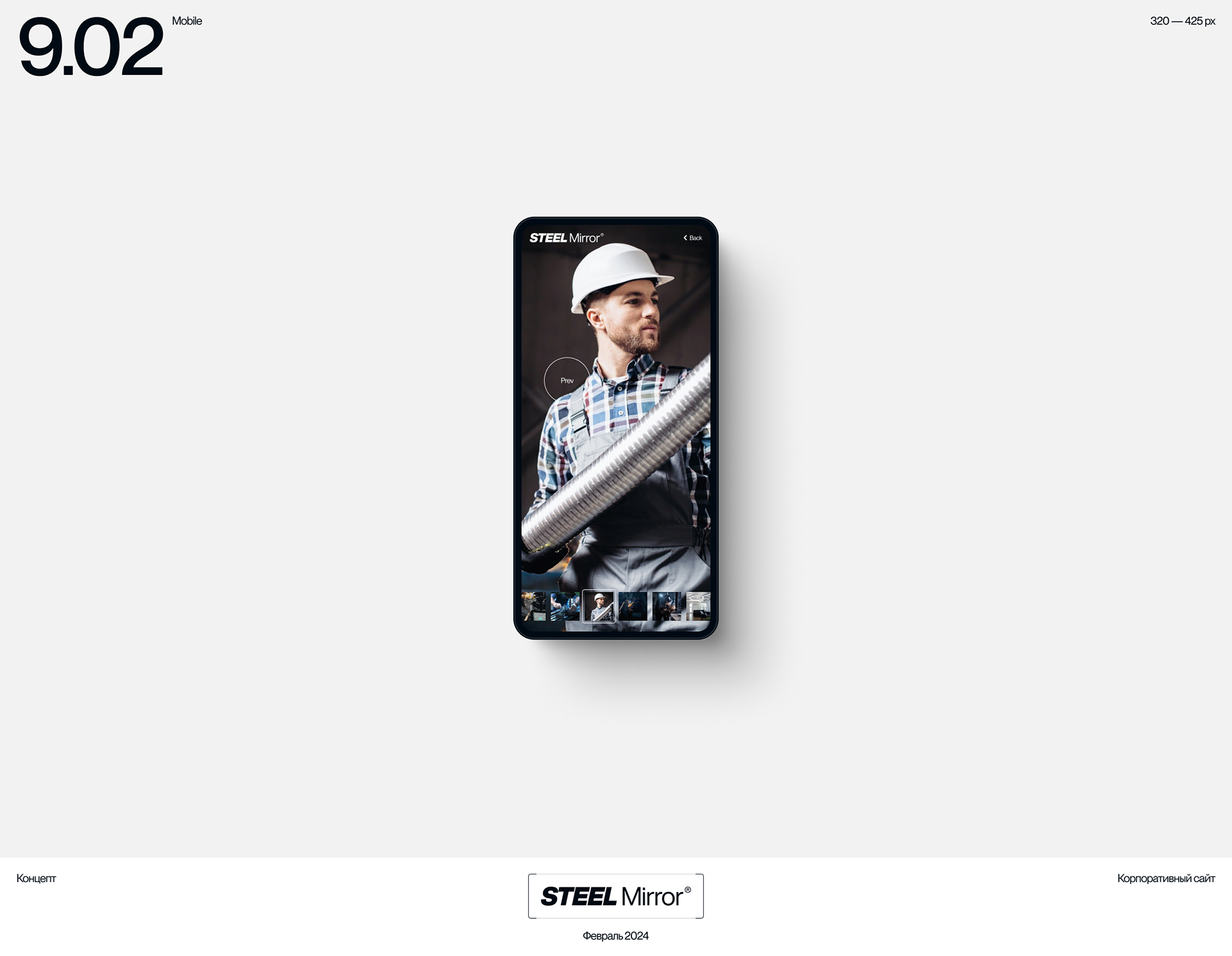Viewport: 1232px width, 956px height.
Task: Click the chevron arrow beside Back
Action: (x=685, y=238)
